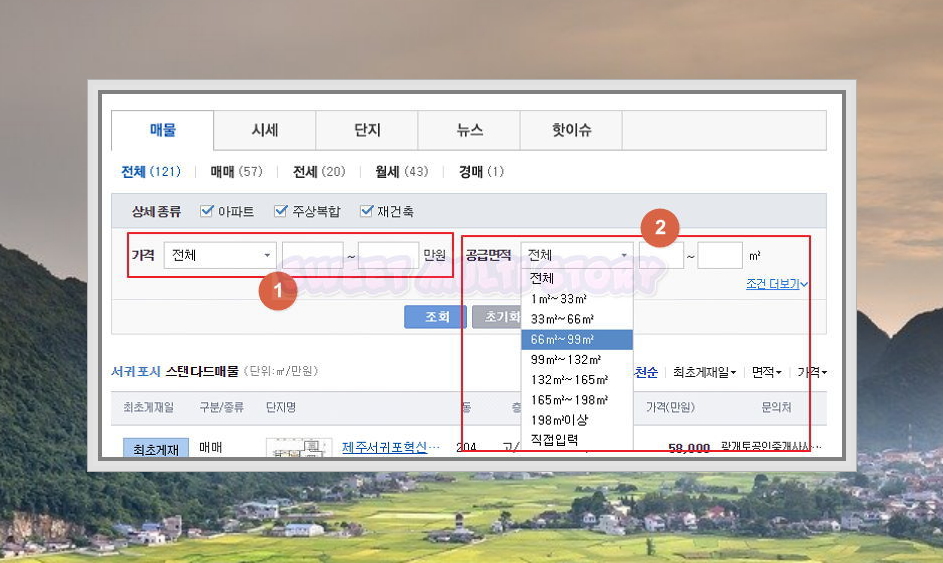Open the 제주서귀포혁신 listing link
Screen dimensions: 943x563
[x=390, y=448]
